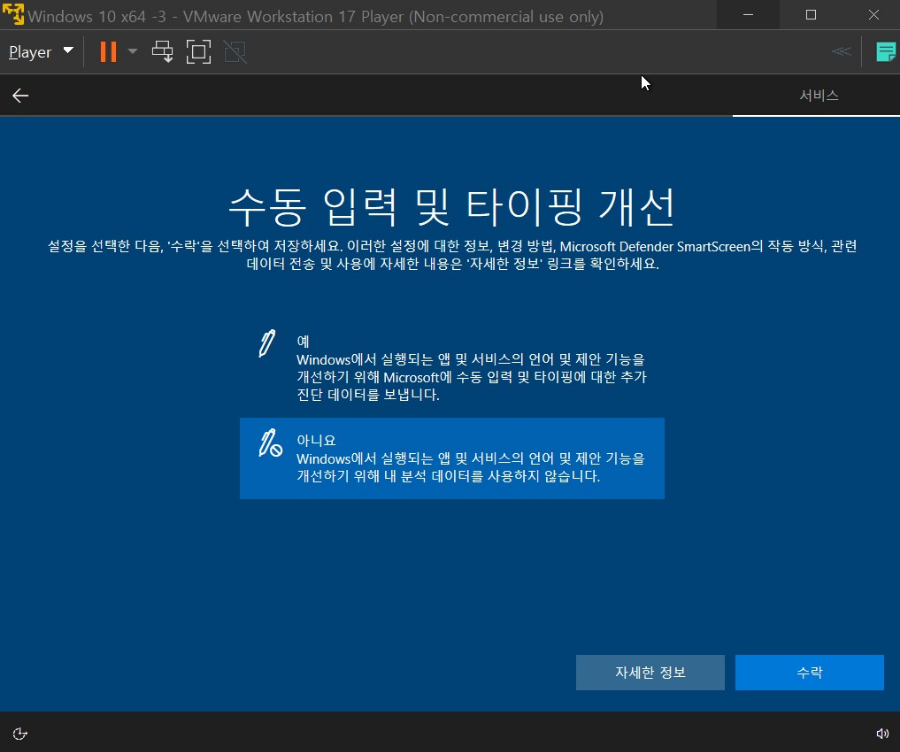Click the pen icon beside 예
Screen dimensions: 900x752
tap(266, 343)
